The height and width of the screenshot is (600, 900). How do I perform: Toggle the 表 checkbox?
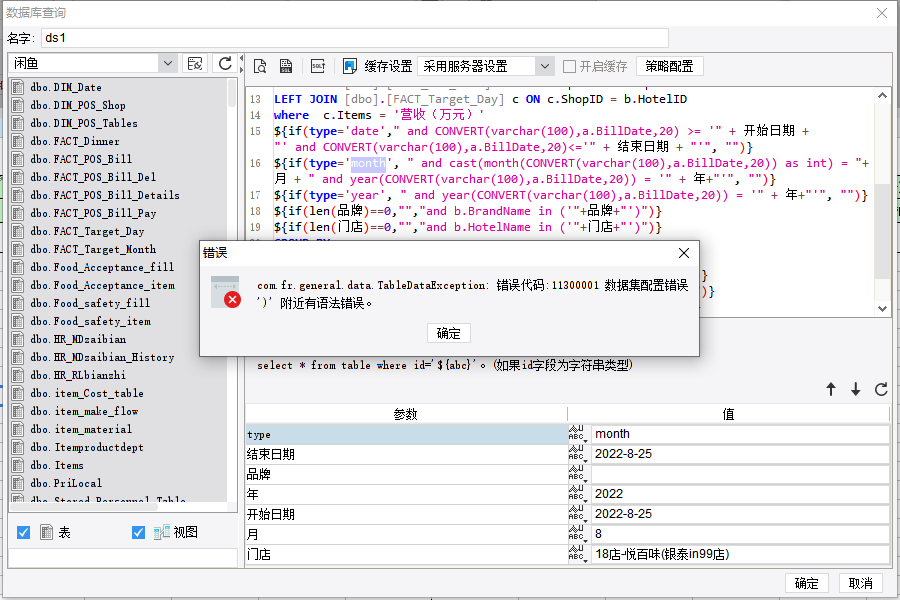click(x=24, y=533)
